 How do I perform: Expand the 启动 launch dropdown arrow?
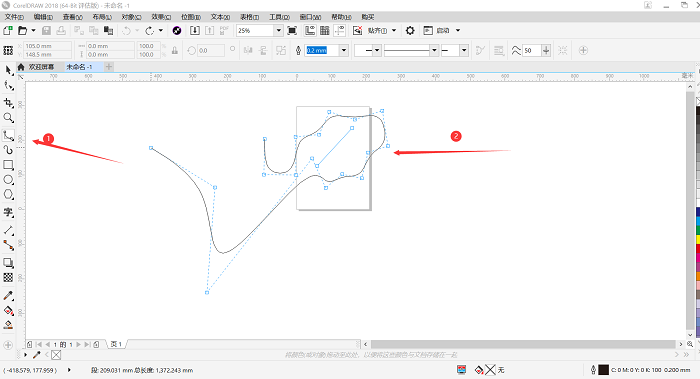pyautogui.click(x=458, y=30)
